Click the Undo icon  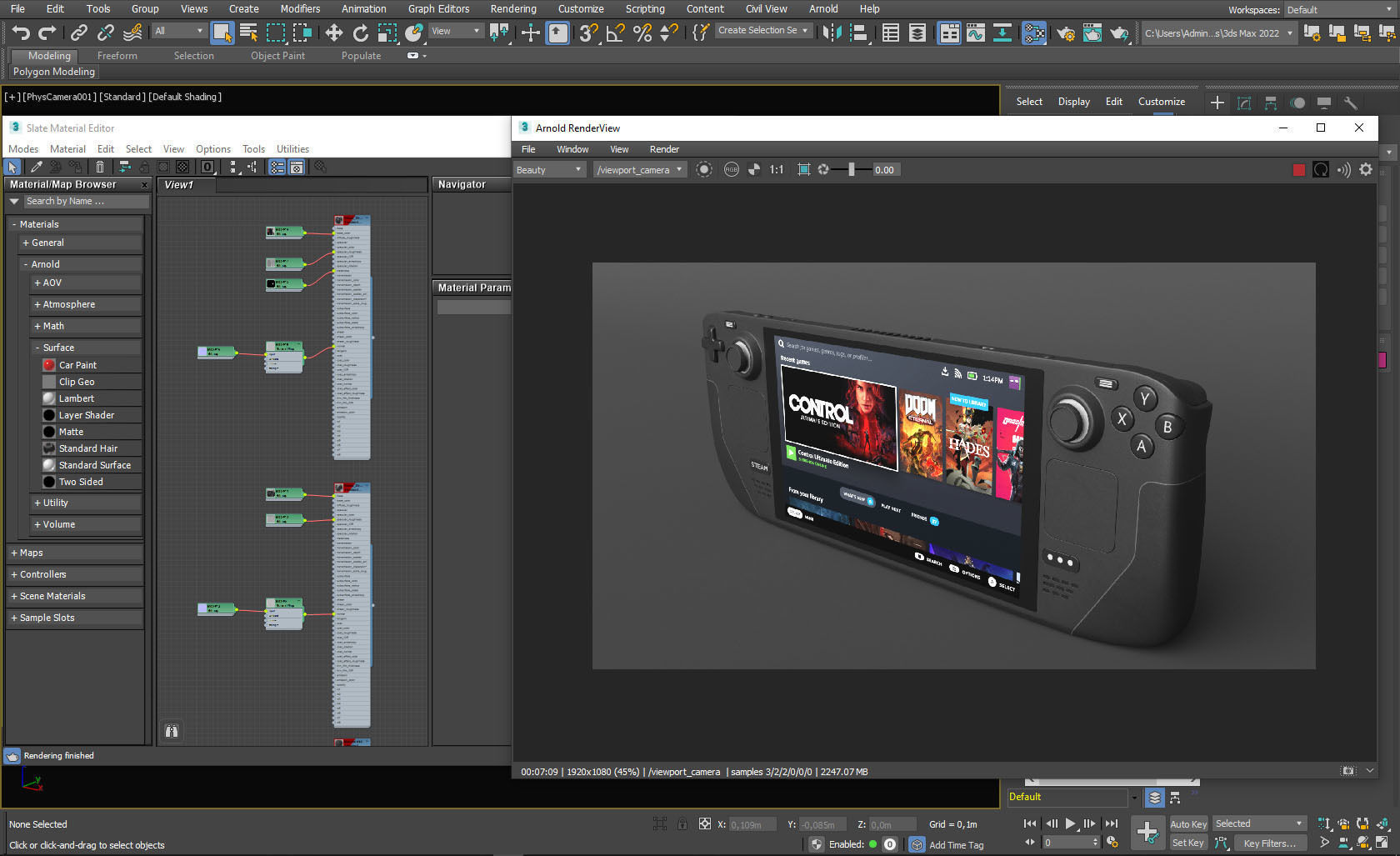point(21,33)
